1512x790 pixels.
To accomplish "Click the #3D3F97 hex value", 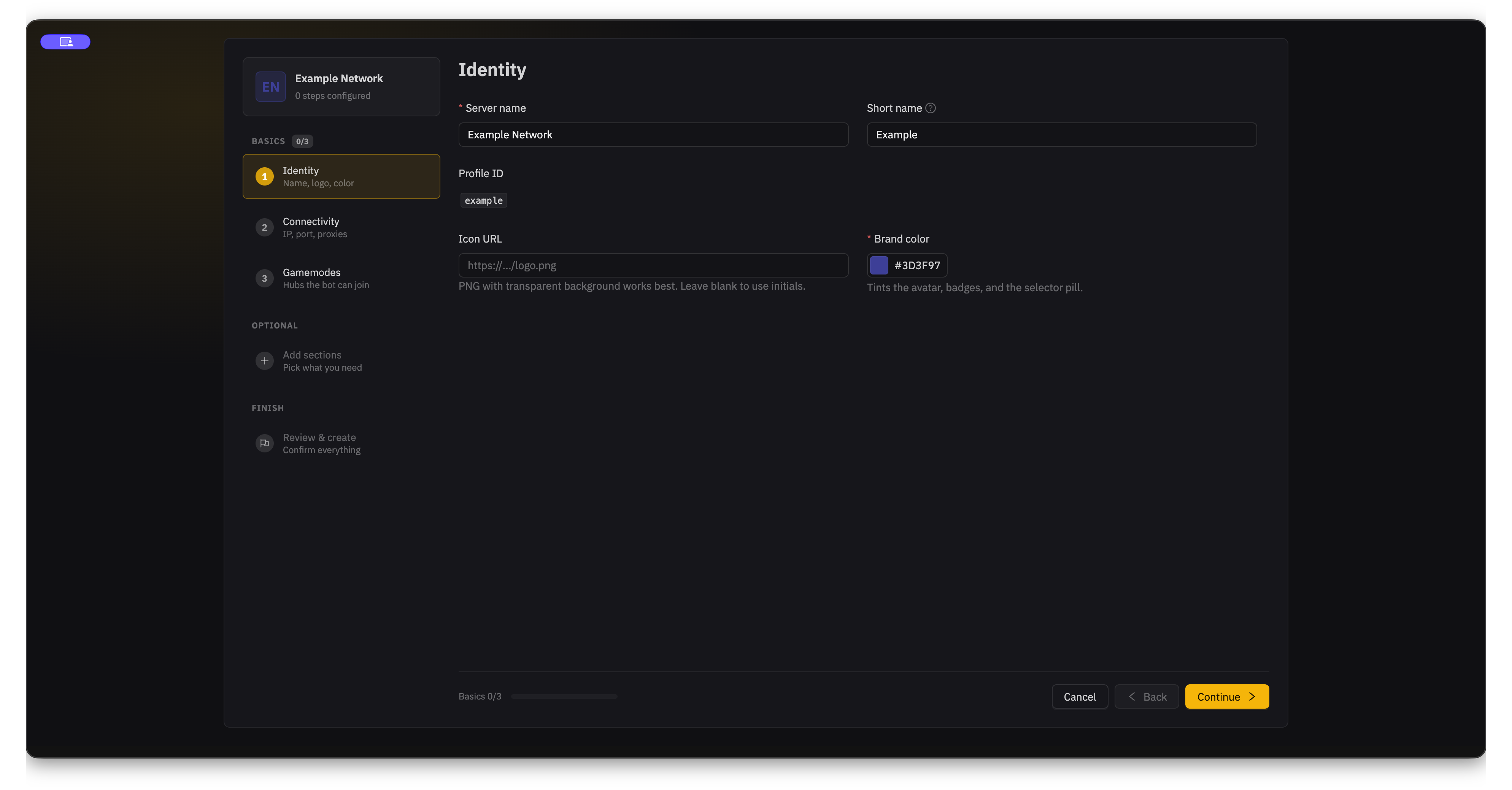I will (917, 265).
